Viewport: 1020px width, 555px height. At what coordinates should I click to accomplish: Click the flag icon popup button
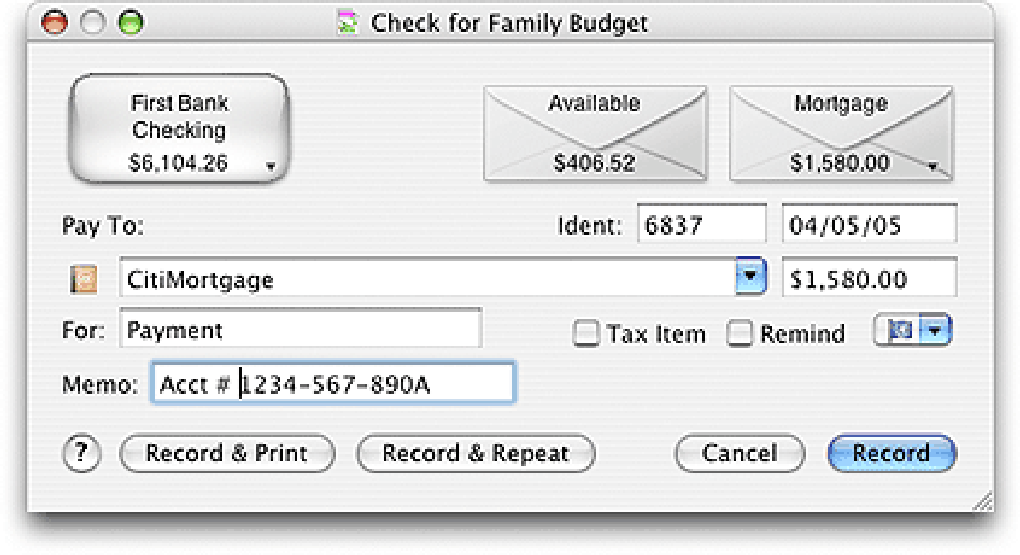click(x=898, y=331)
